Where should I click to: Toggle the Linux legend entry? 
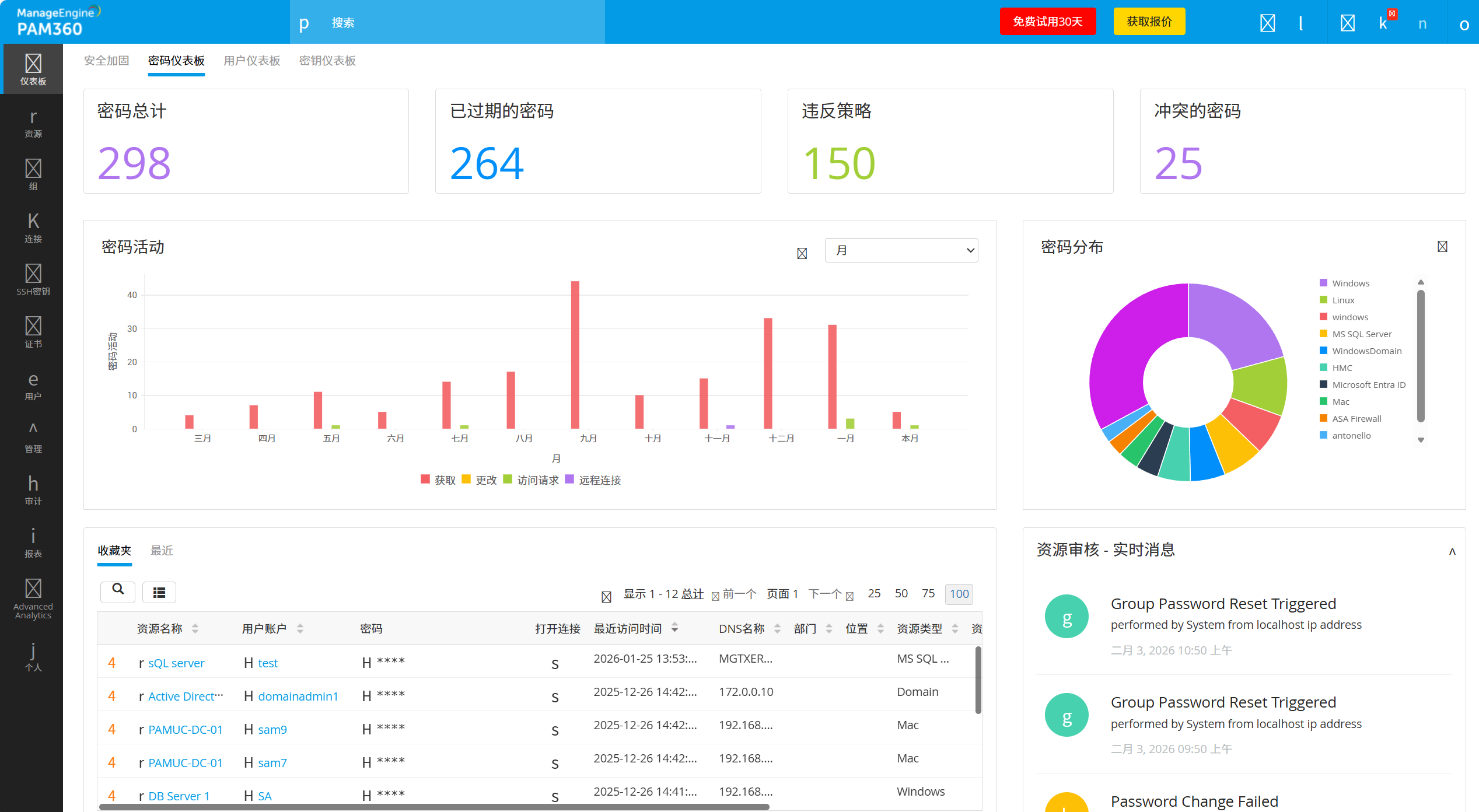click(x=1342, y=300)
